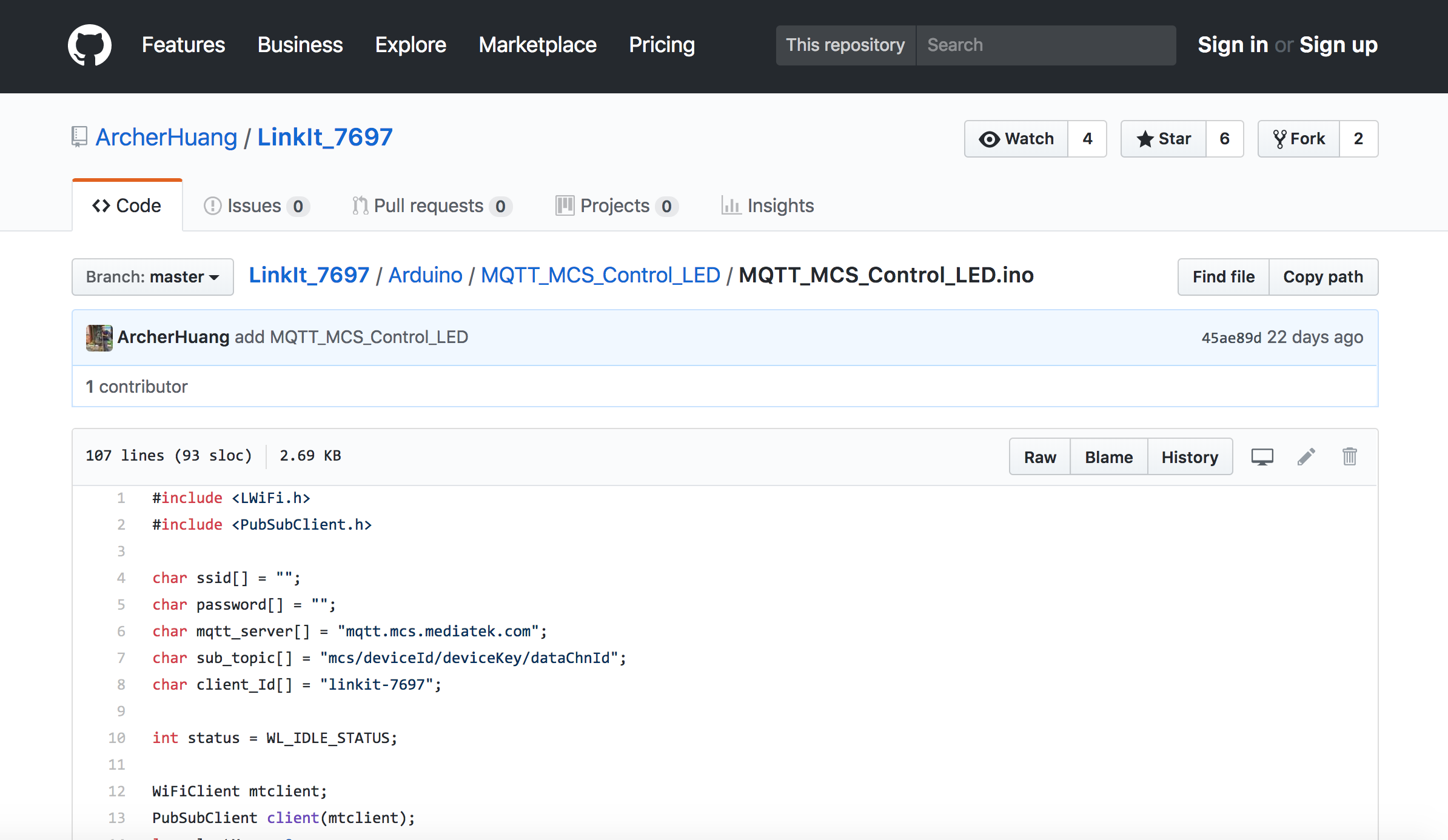Viewport: 1448px width, 840px height.
Task: Click the 2.69 KB file size text
Action: (x=310, y=456)
